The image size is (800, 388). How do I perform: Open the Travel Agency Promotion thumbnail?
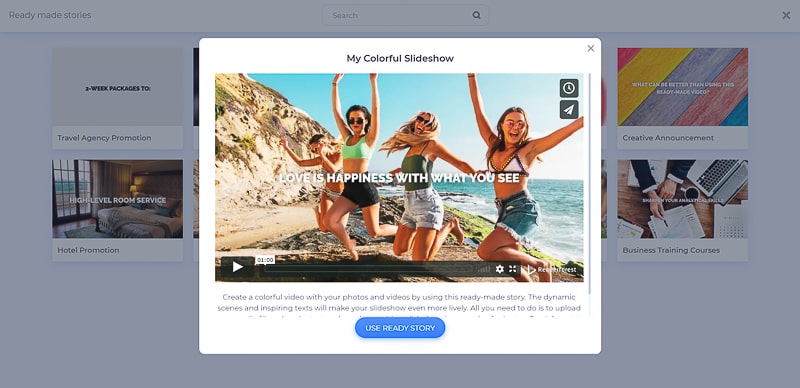(x=117, y=87)
